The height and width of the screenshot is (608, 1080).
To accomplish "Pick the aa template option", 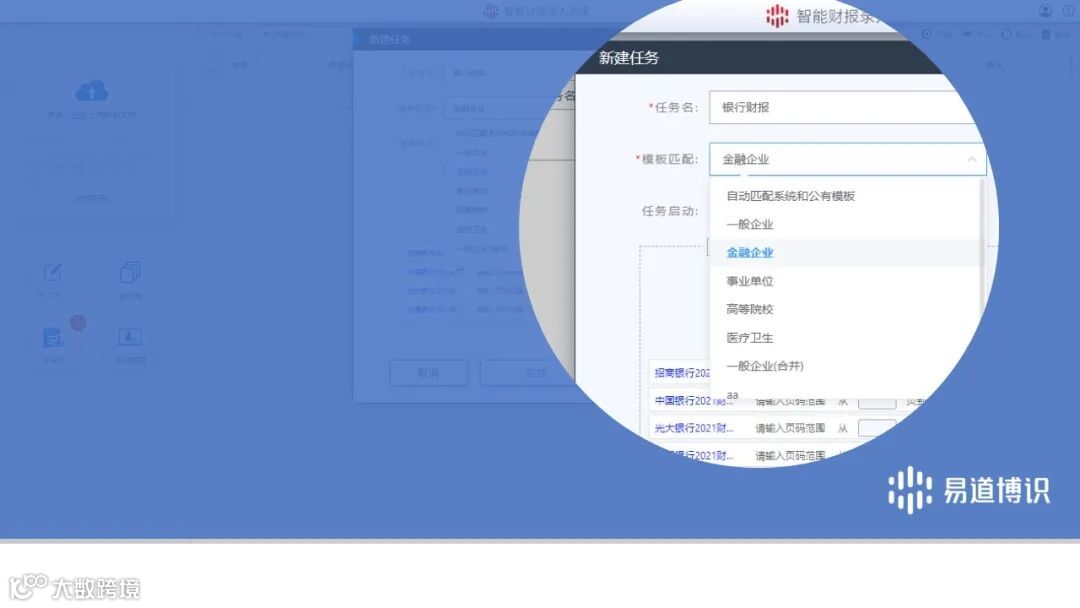I will (732, 395).
